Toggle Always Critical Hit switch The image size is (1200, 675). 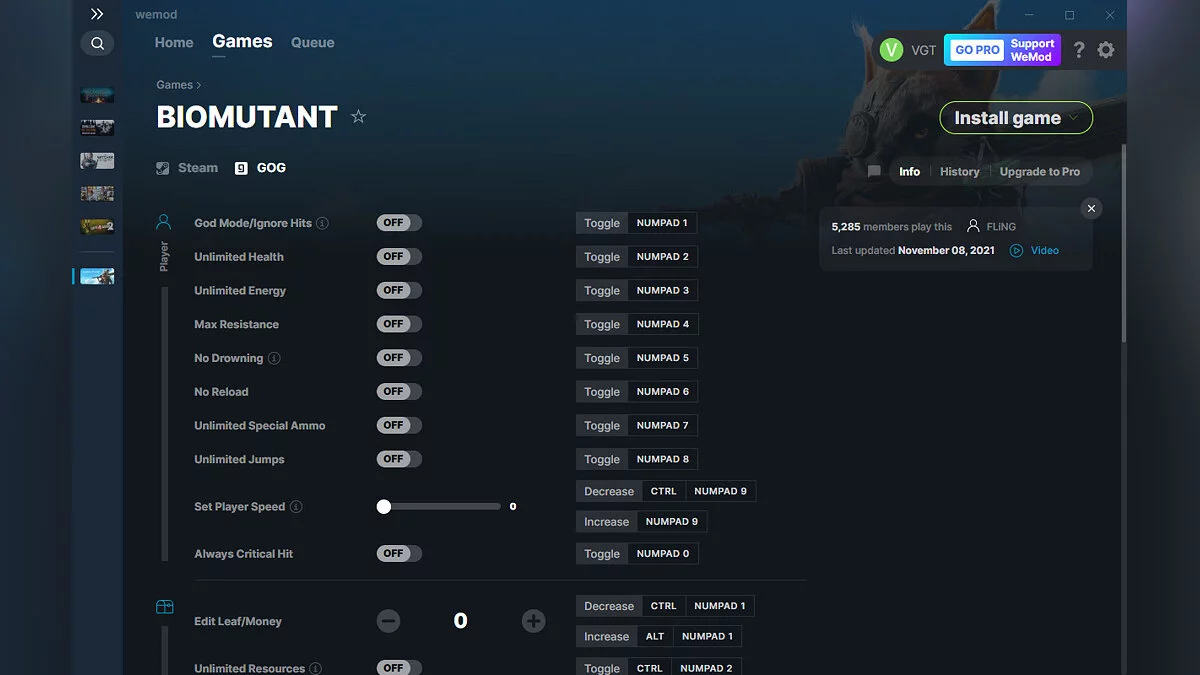pyautogui.click(x=399, y=553)
